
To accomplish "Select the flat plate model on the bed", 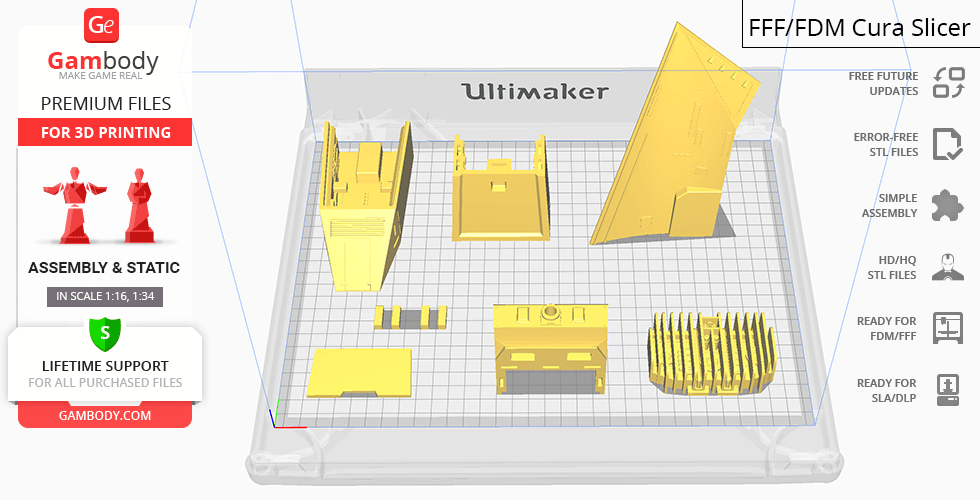I will coord(360,372).
